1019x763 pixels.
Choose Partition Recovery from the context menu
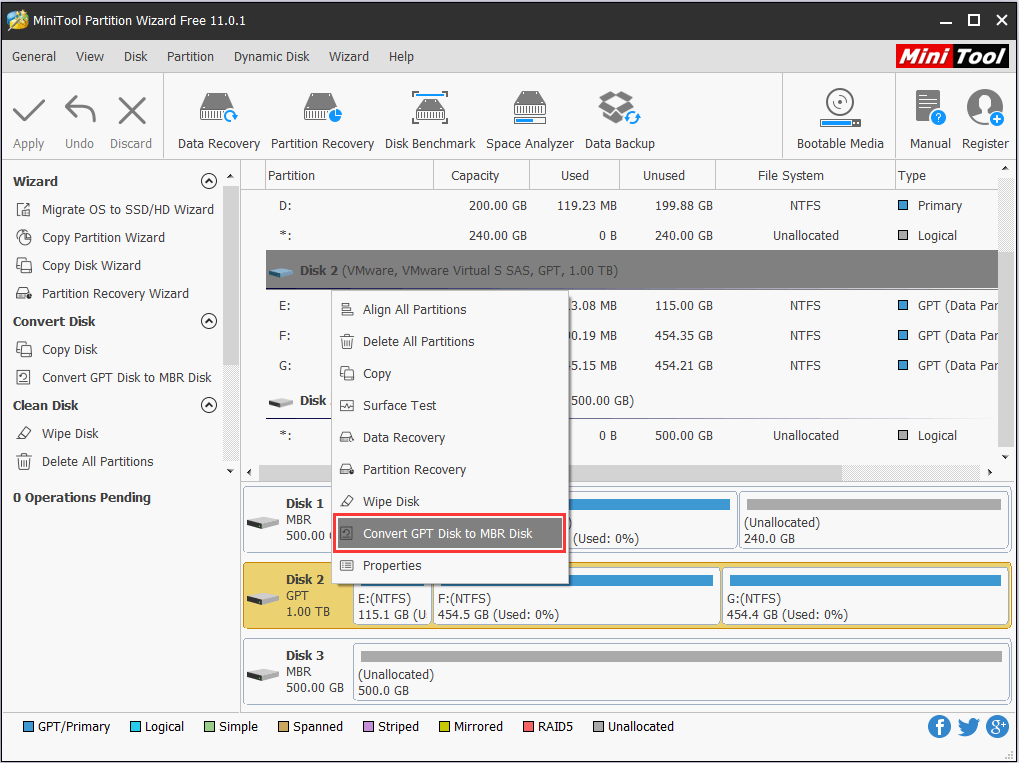coord(450,469)
